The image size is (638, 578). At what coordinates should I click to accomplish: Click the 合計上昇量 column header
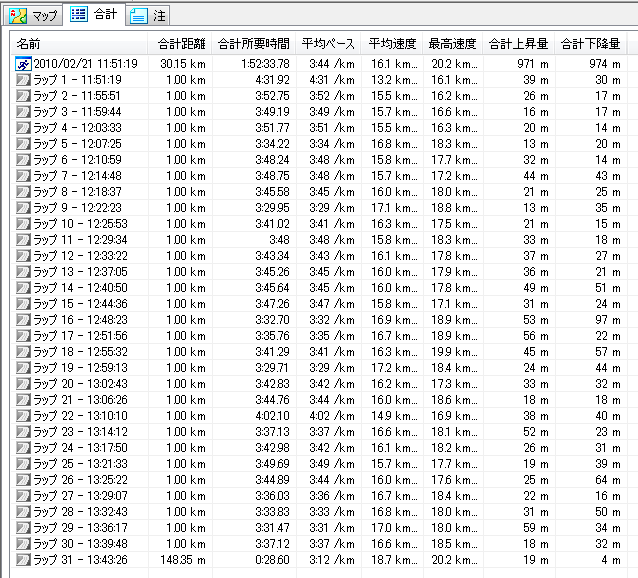point(518,44)
